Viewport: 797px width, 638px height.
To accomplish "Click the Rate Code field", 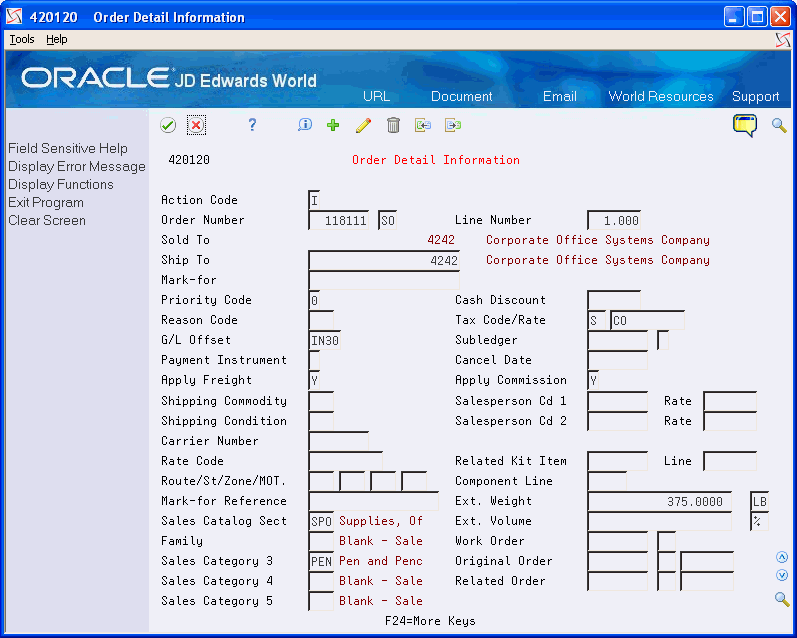I will 345,461.
